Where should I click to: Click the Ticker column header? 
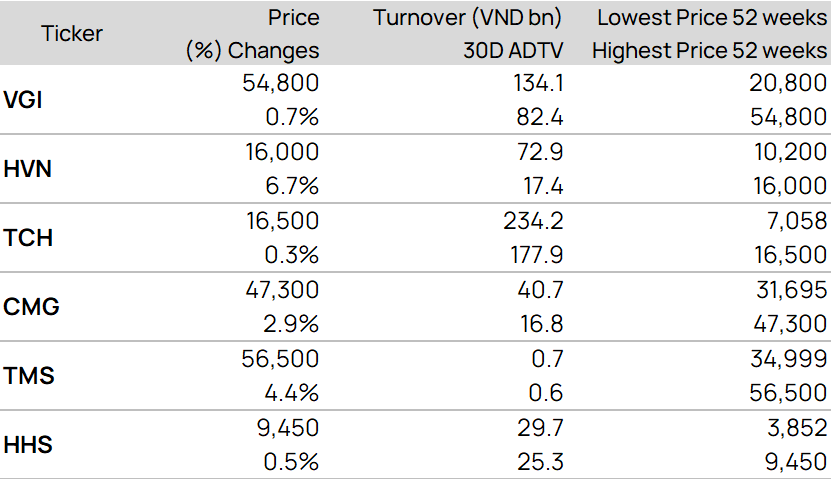pyautogui.click(x=72, y=33)
